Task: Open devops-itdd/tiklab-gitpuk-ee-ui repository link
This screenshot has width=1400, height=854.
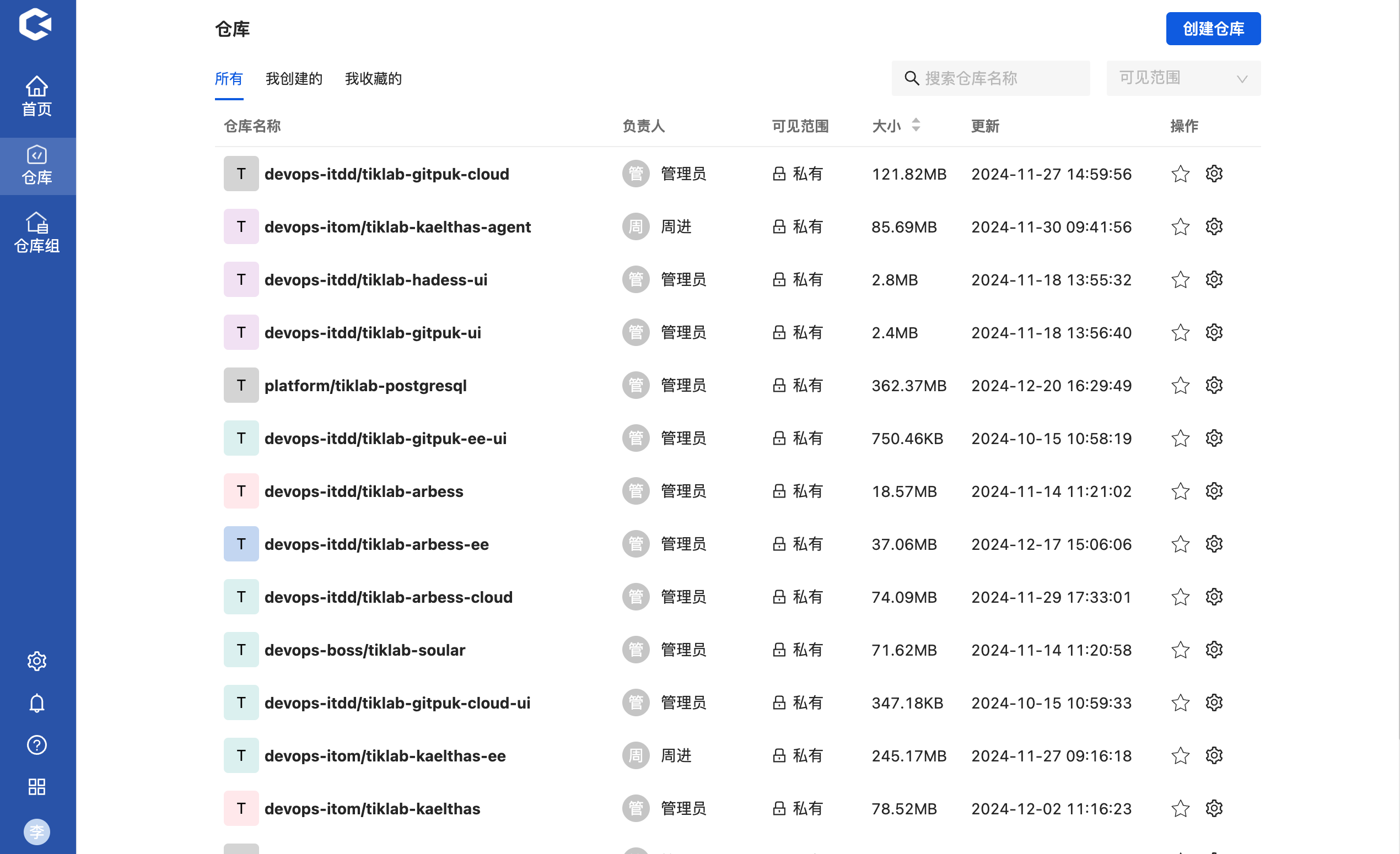Action: tap(385, 439)
